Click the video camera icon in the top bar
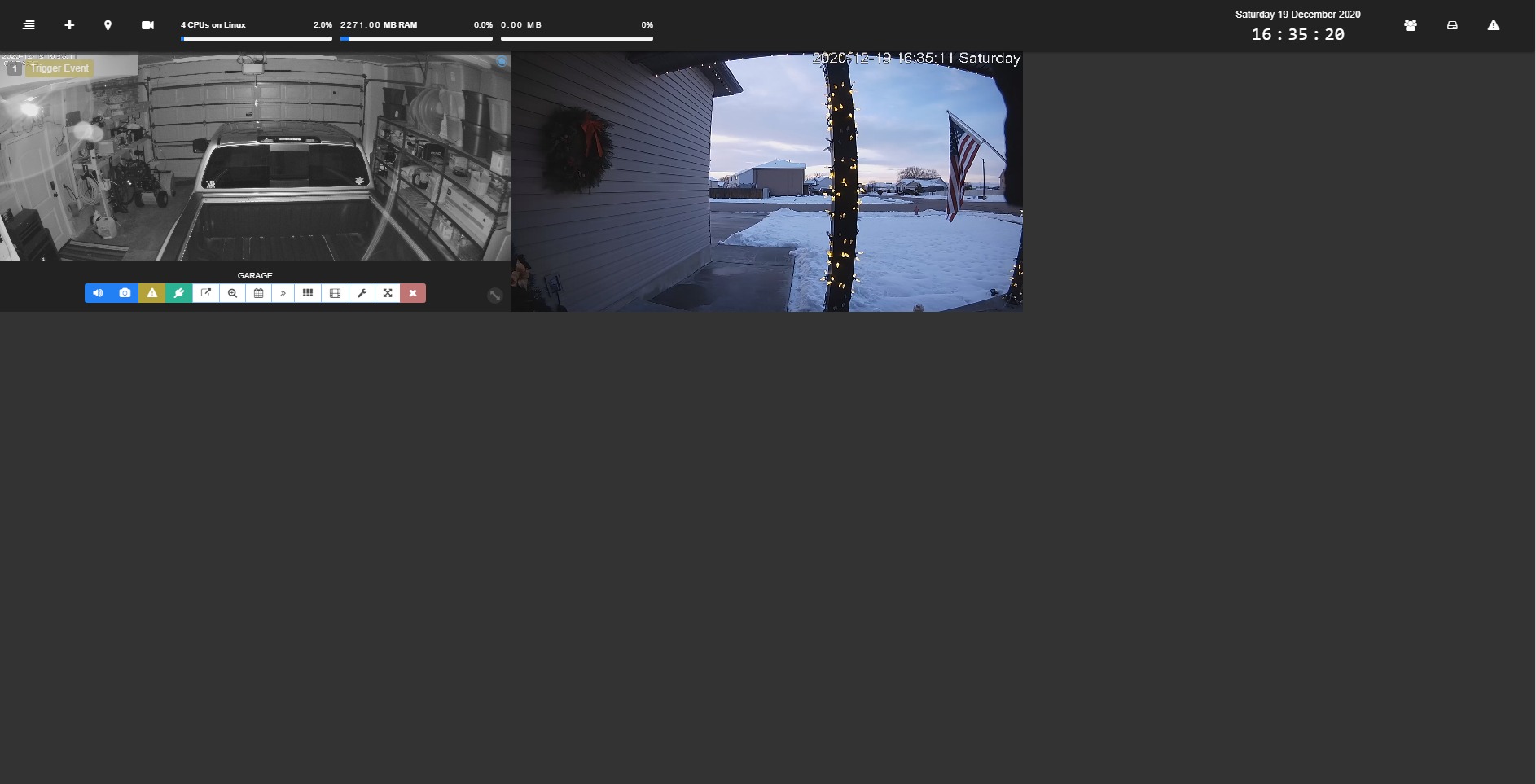The height and width of the screenshot is (784, 1536). point(147,25)
